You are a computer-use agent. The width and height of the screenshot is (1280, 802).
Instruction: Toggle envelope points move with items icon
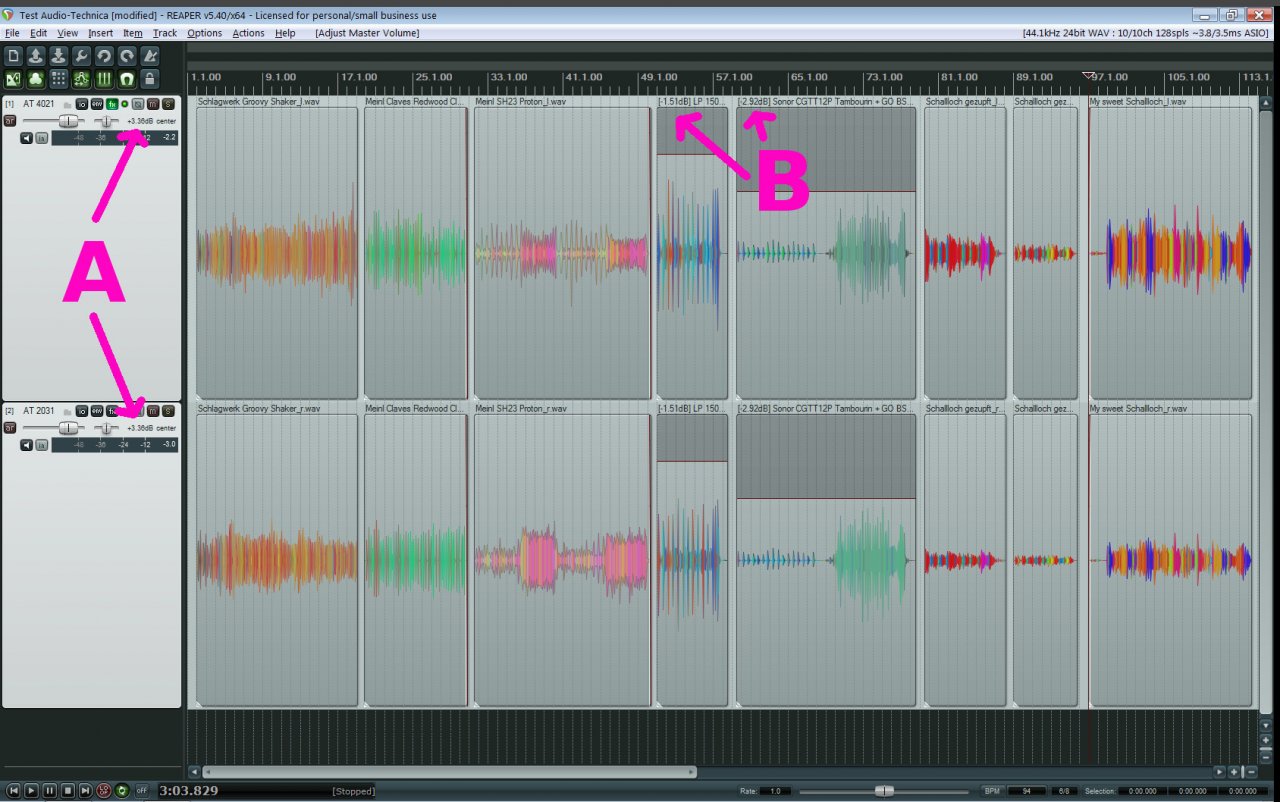click(82, 78)
